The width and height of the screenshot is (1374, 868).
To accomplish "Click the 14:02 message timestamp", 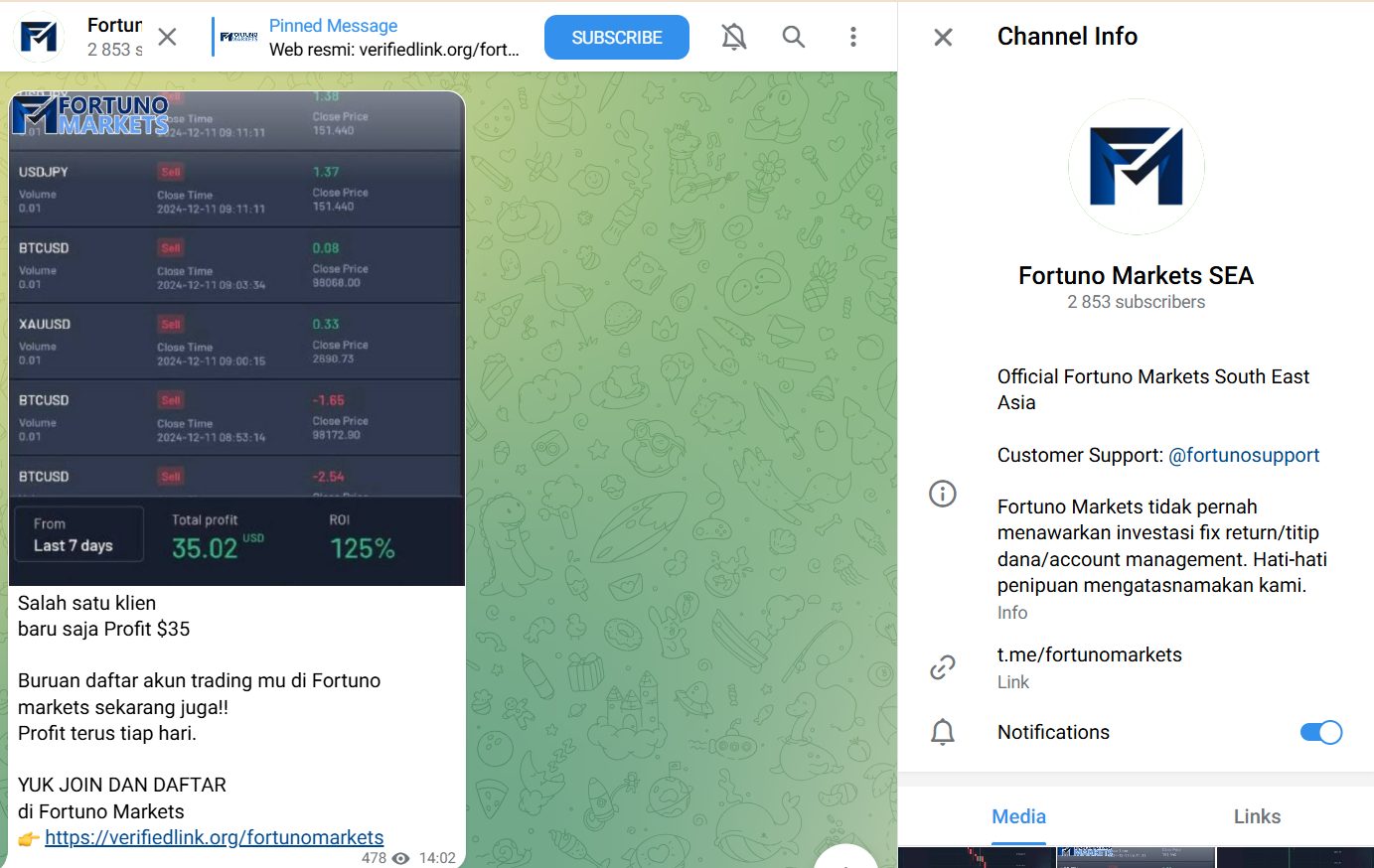I will click(437, 858).
